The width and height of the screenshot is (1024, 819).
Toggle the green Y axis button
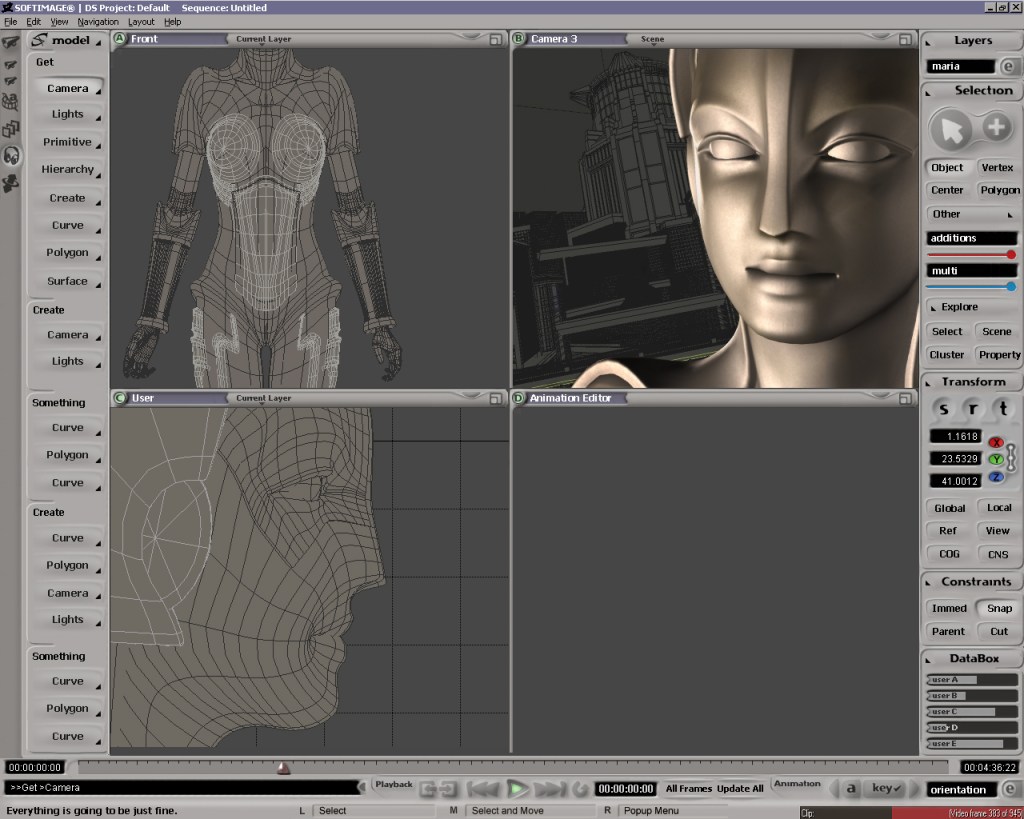coord(996,459)
